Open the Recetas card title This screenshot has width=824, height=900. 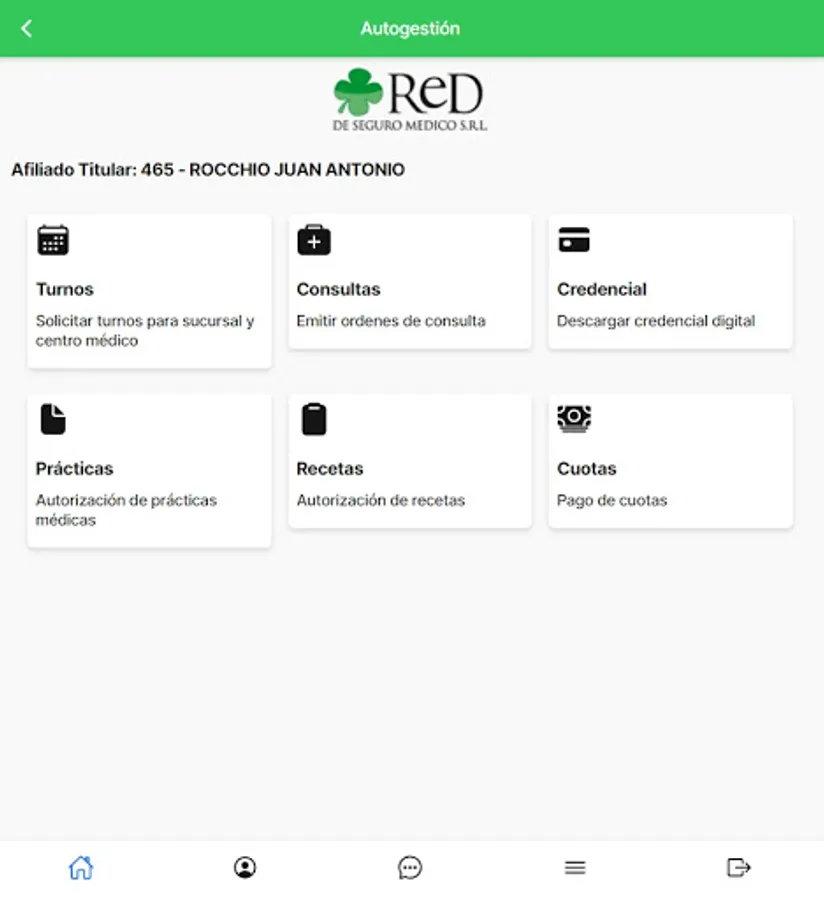330,468
